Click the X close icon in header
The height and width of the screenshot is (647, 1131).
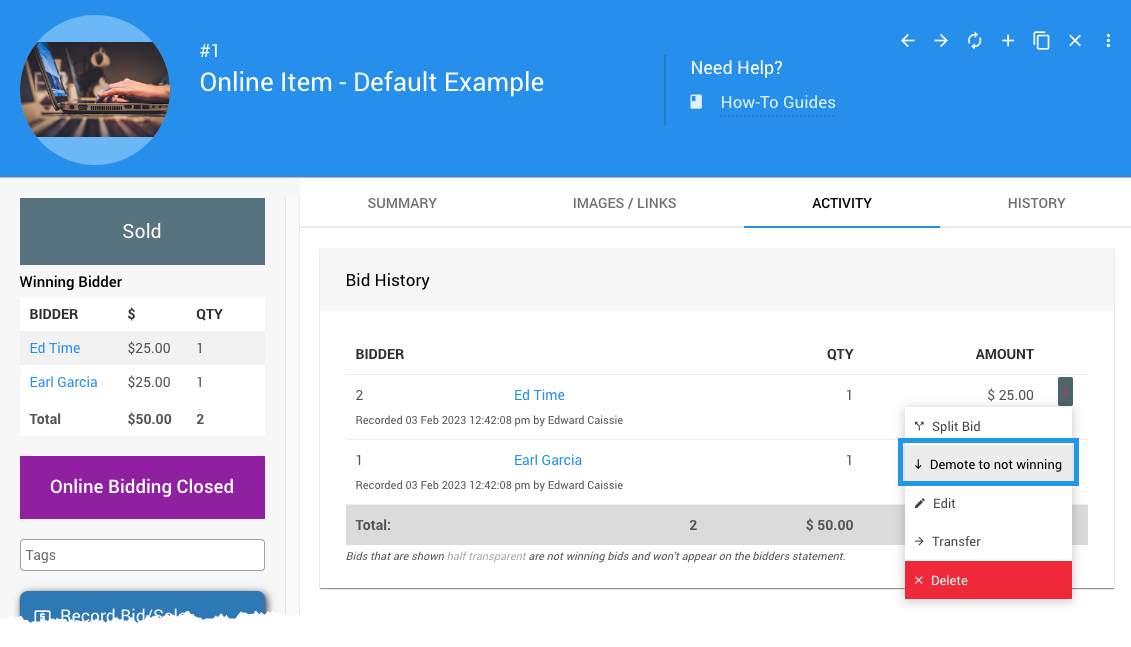tap(1075, 41)
